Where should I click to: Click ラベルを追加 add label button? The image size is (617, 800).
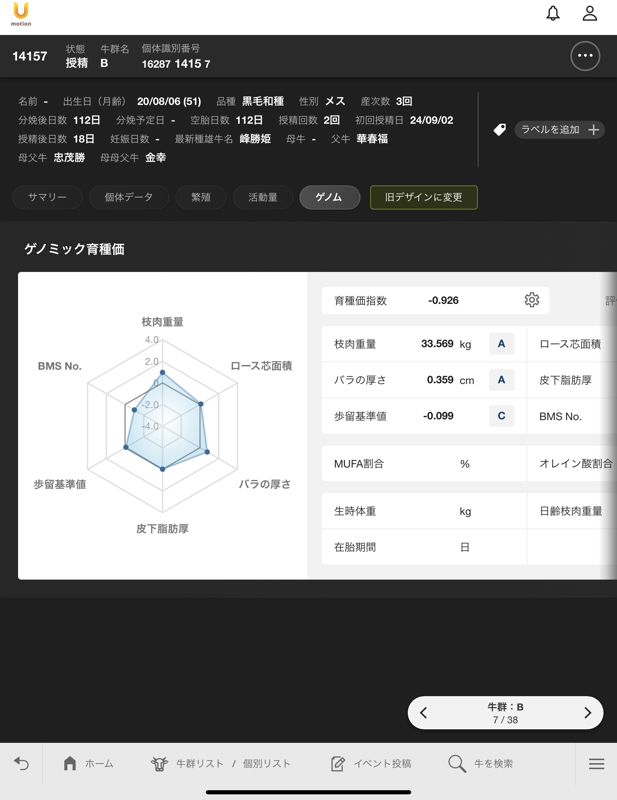coord(559,130)
